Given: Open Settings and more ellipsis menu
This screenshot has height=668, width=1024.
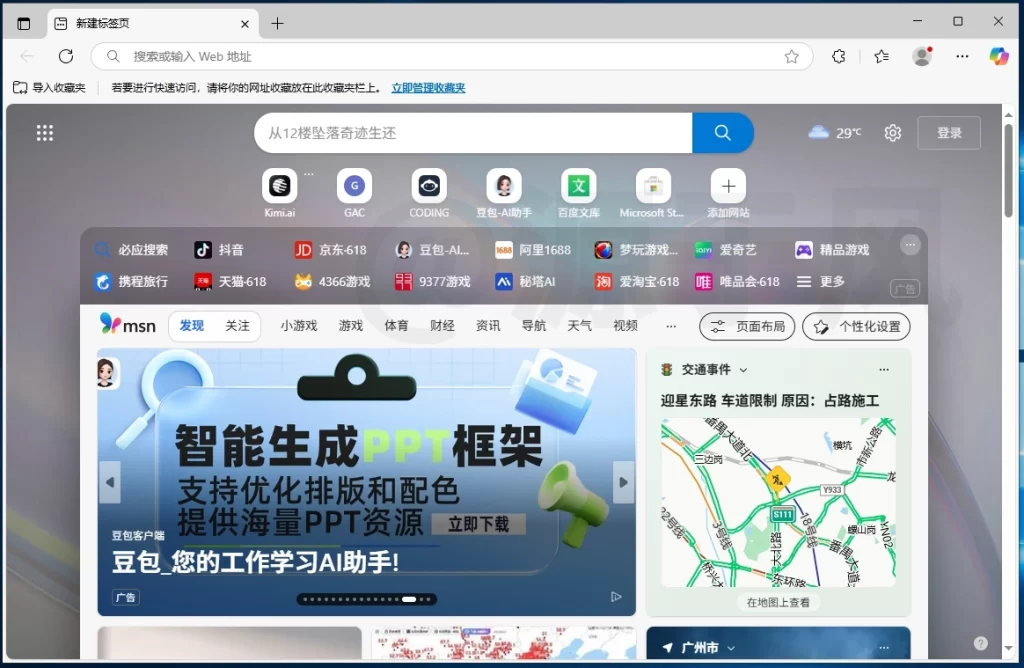Looking at the screenshot, I should [x=962, y=56].
